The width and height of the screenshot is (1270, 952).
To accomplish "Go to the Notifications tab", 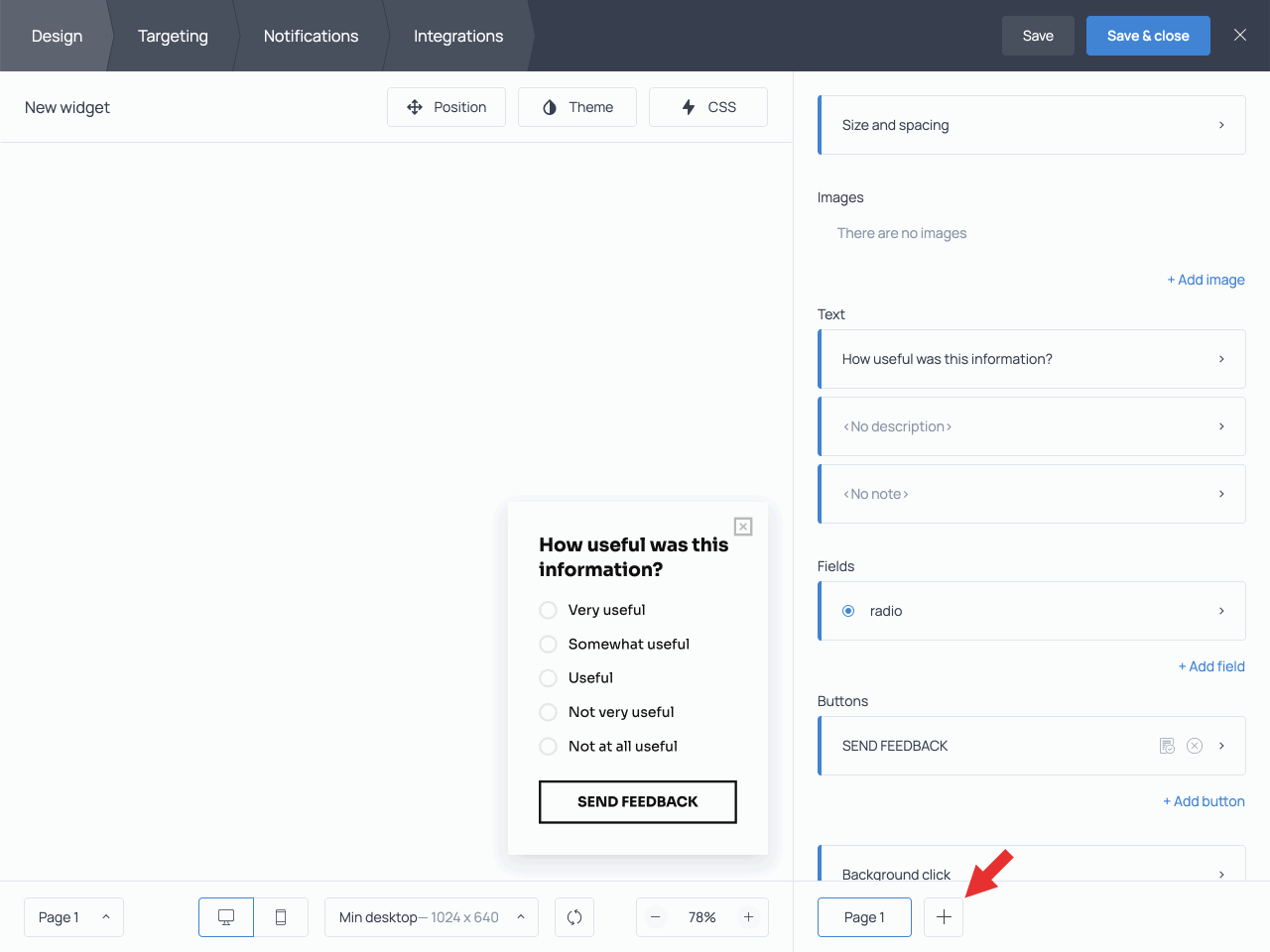I will [x=311, y=36].
